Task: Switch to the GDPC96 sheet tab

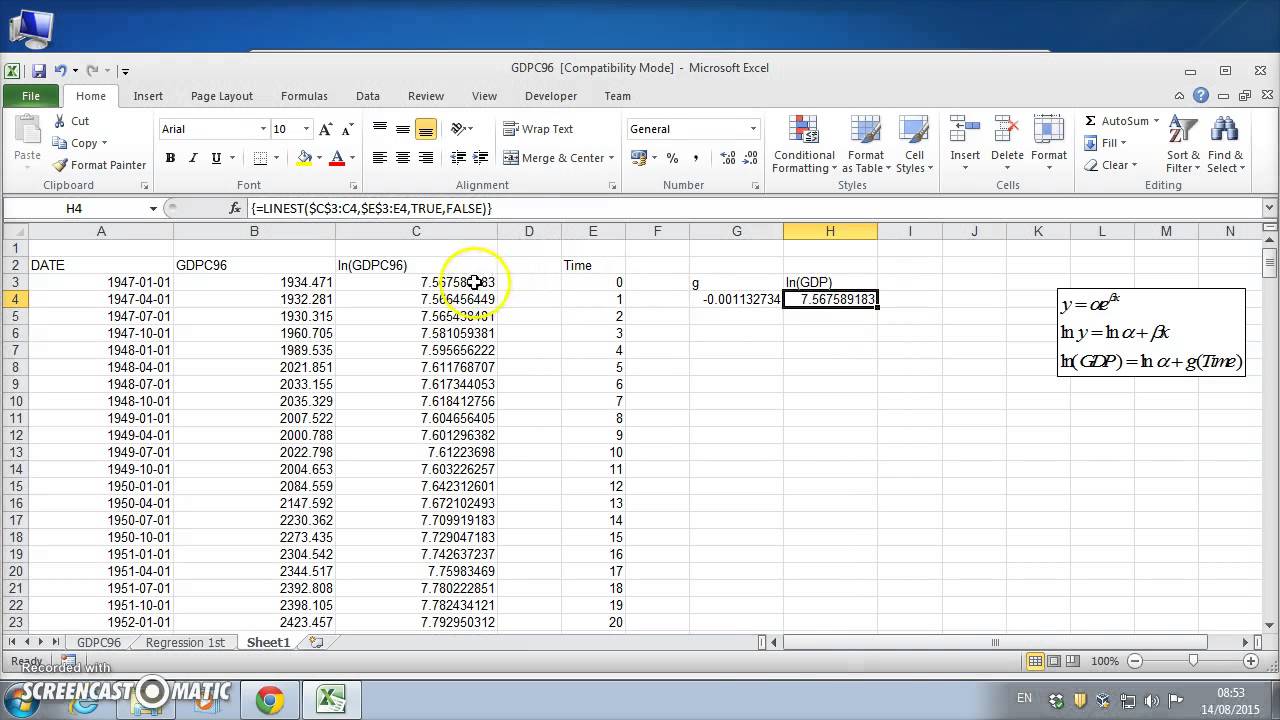Action: coord(99,643)
